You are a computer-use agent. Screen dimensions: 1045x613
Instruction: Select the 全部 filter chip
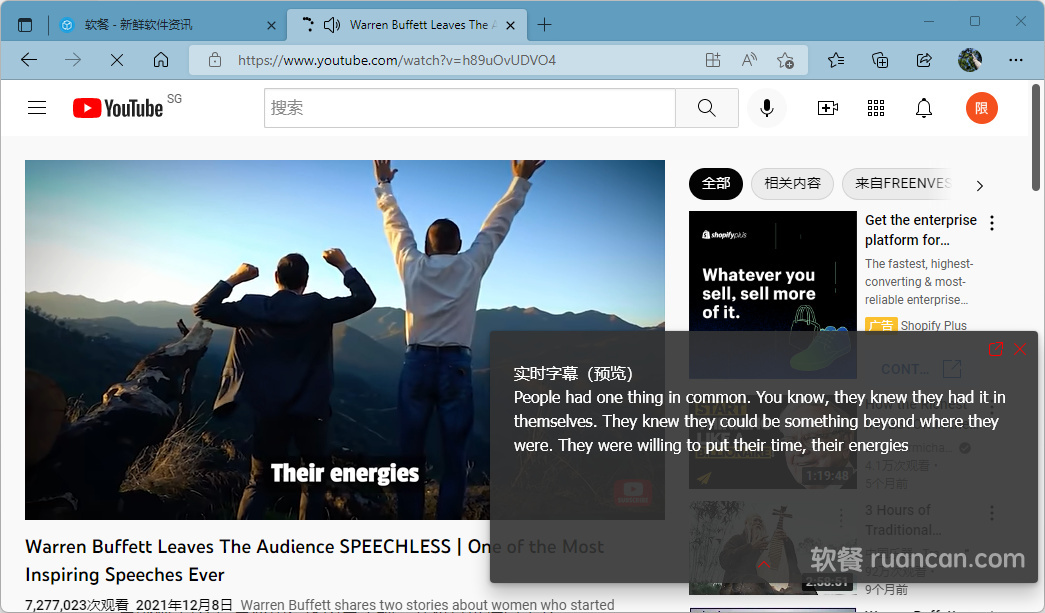pos(716,184)
